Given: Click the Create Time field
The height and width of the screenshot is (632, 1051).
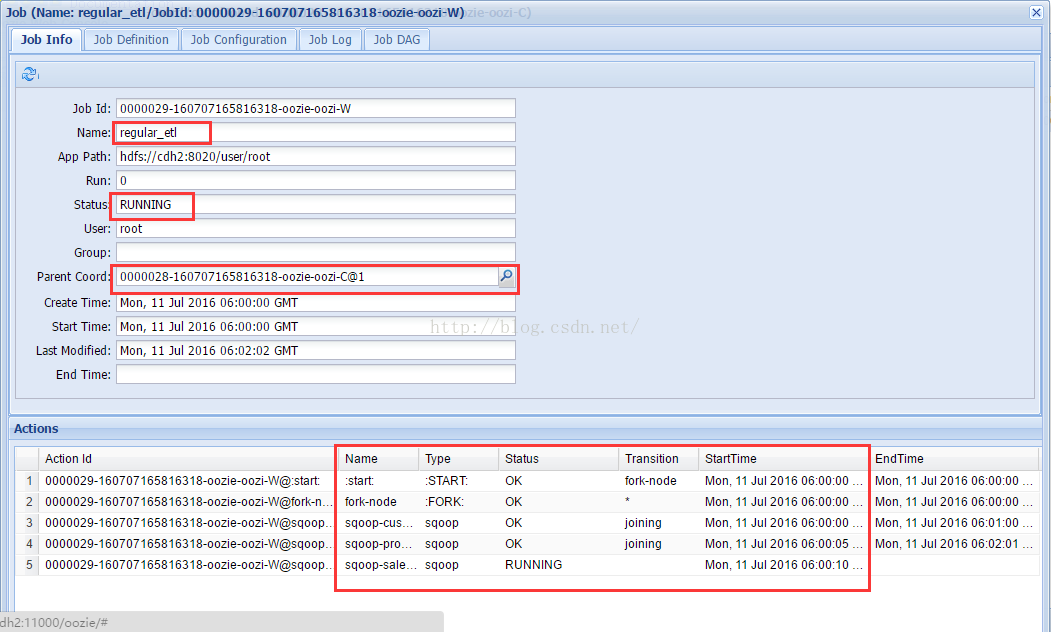Looking at the screenshot, I should pos(316,303).
